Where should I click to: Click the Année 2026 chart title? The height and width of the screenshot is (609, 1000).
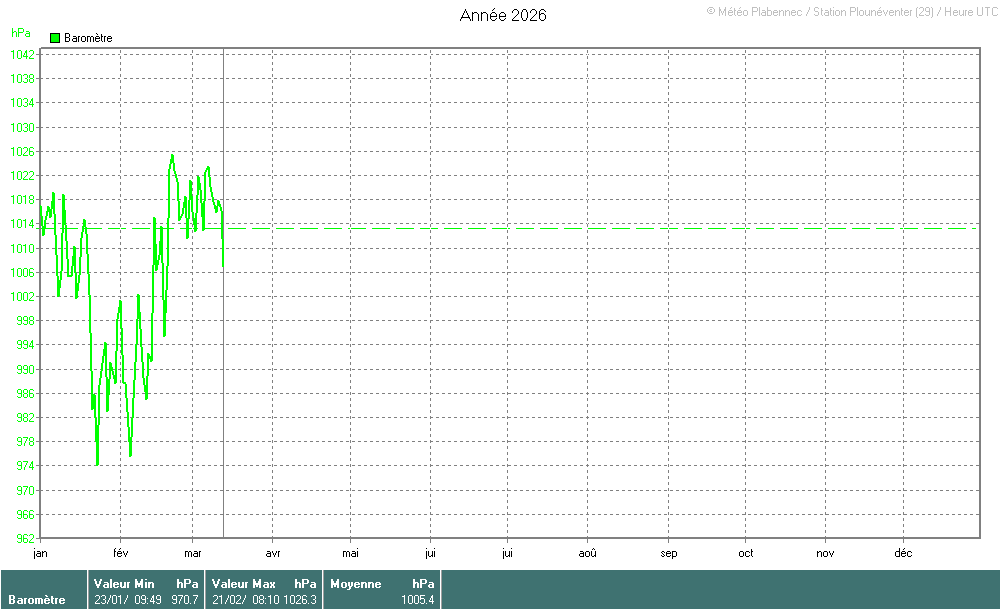tap(503, 15)
